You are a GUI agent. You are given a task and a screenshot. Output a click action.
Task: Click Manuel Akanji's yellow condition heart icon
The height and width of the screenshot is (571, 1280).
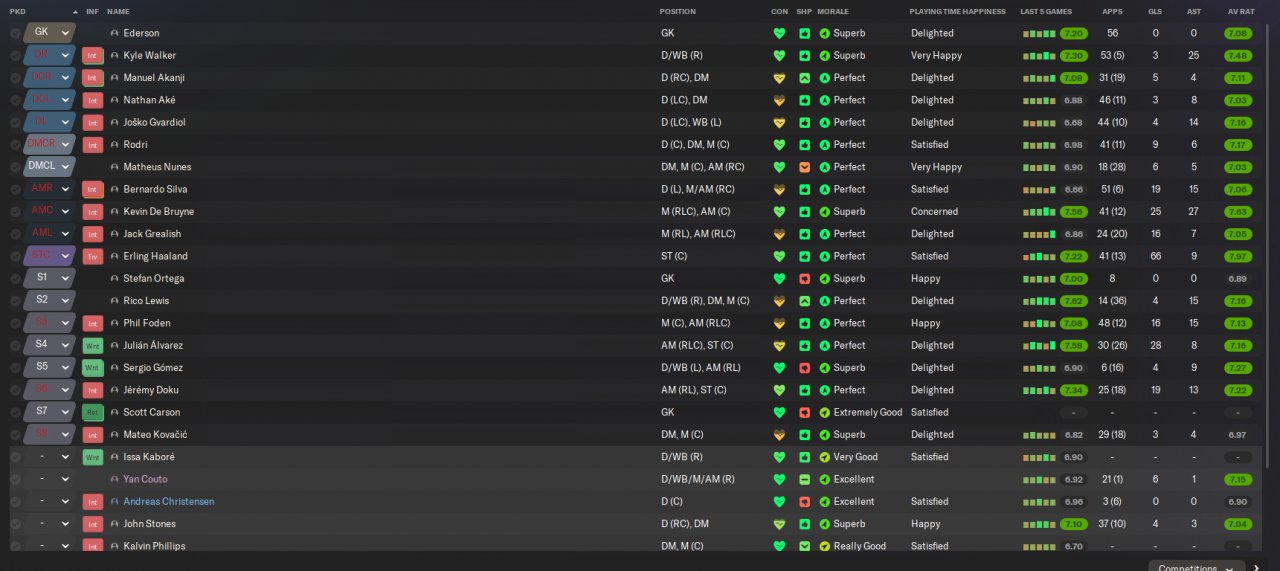(x=780, y=78)
